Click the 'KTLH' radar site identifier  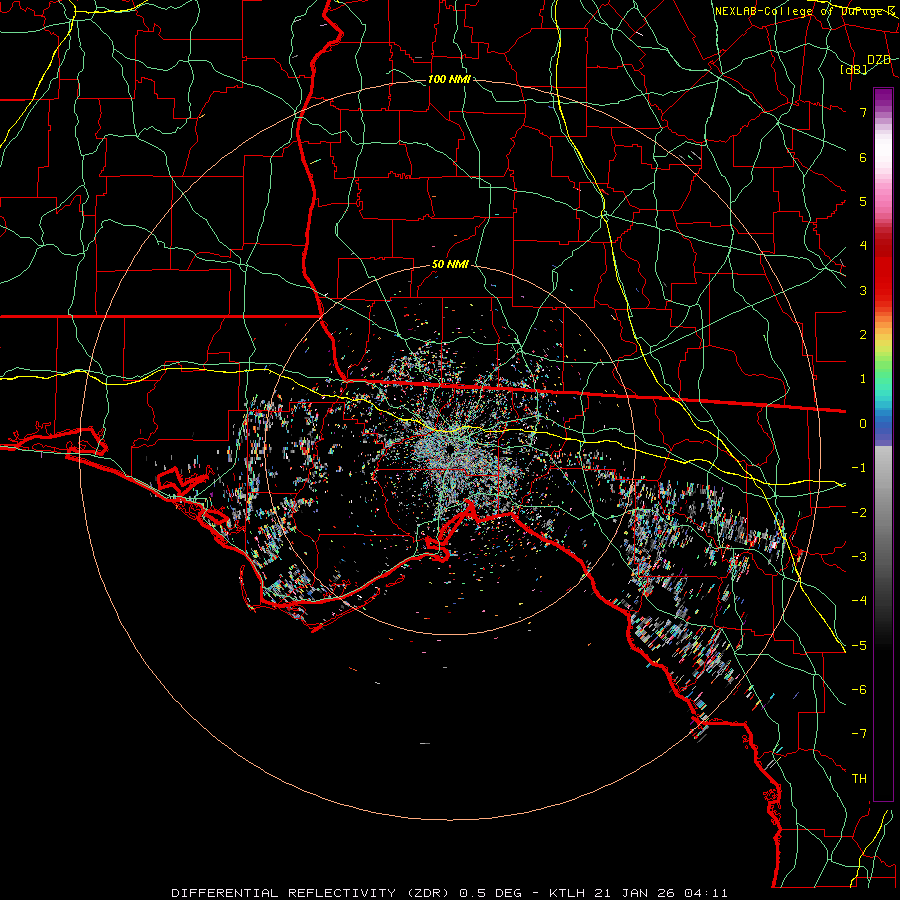pos(567,893)
